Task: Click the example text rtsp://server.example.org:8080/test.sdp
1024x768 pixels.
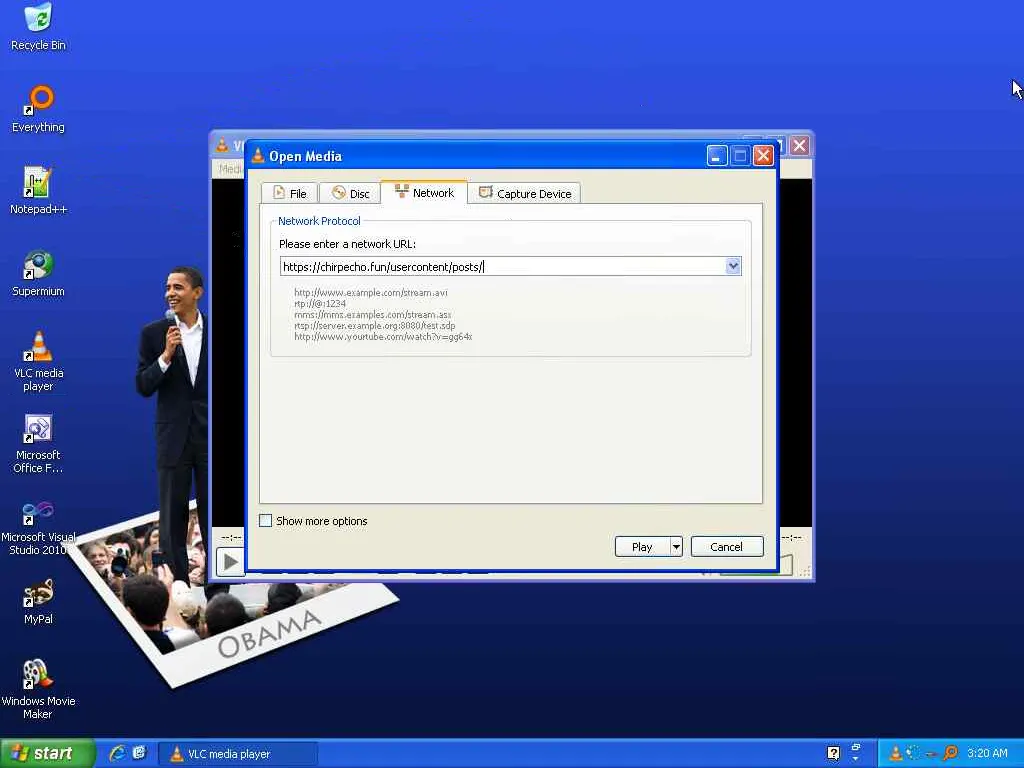Action: click(374, 326)
